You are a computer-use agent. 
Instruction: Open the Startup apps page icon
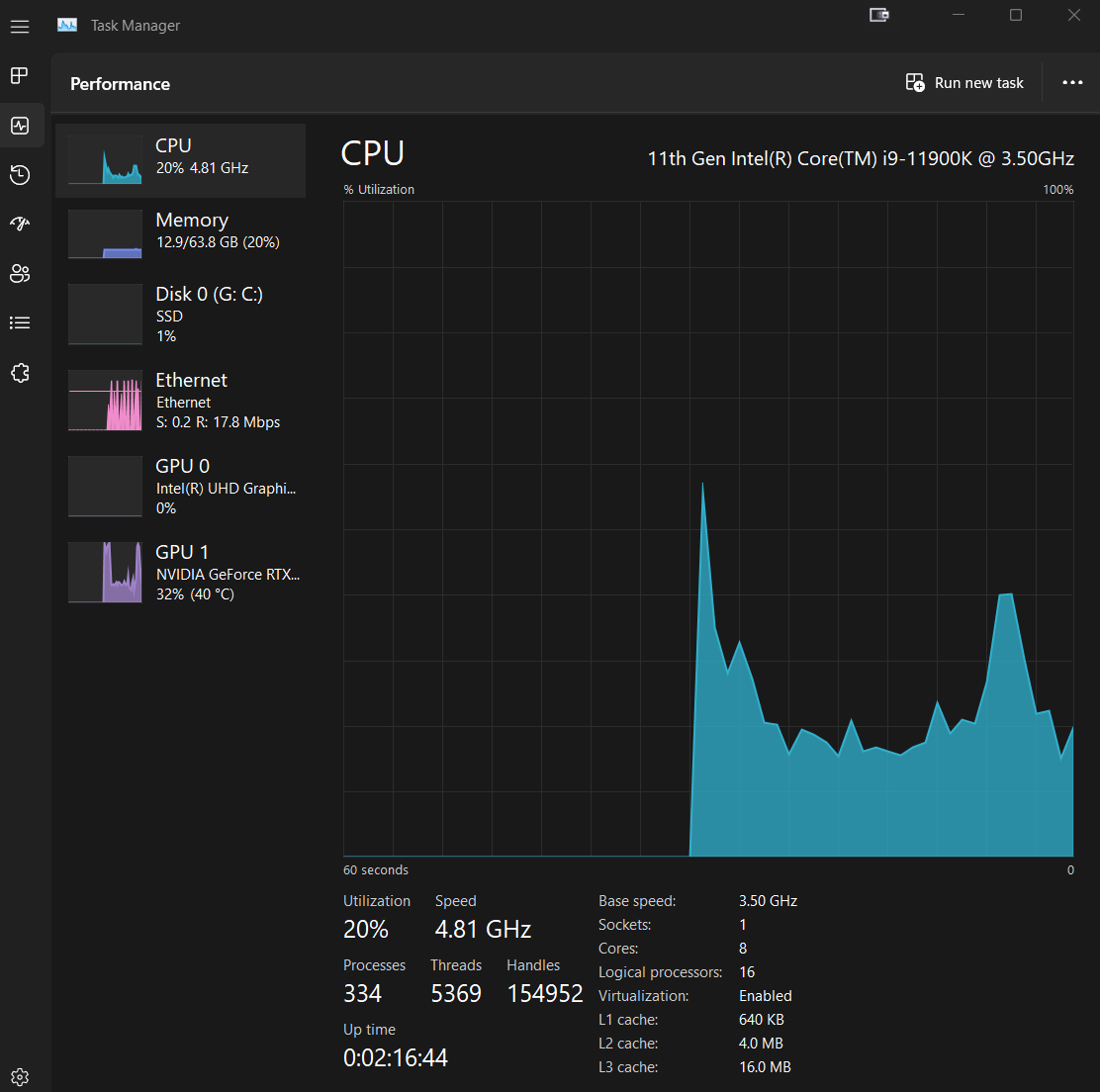[x=20, y=224]
